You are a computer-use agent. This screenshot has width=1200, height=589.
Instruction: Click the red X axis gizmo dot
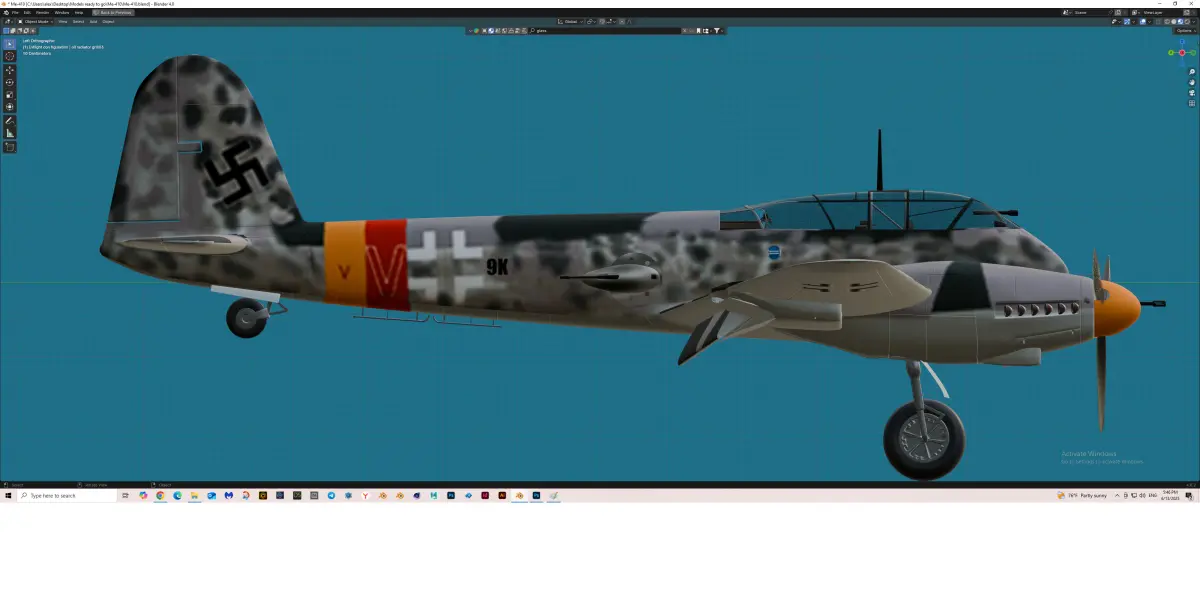(1182, 53)
